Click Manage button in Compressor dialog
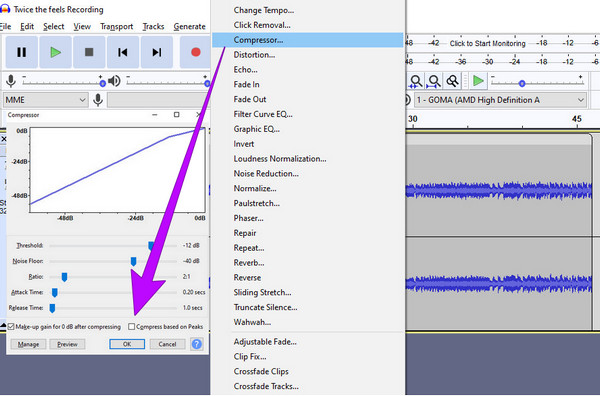The width and height of the screenshot is (600, 396). click(28, 344)
